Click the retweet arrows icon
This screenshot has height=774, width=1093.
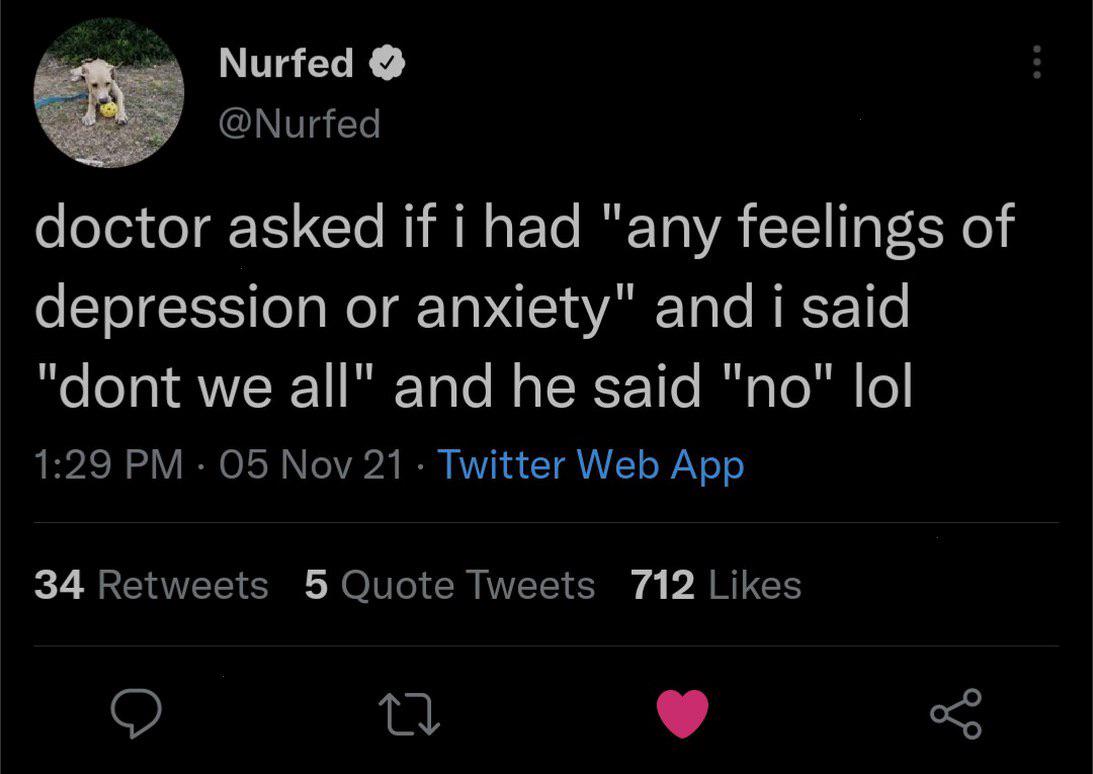click(409, 714)
